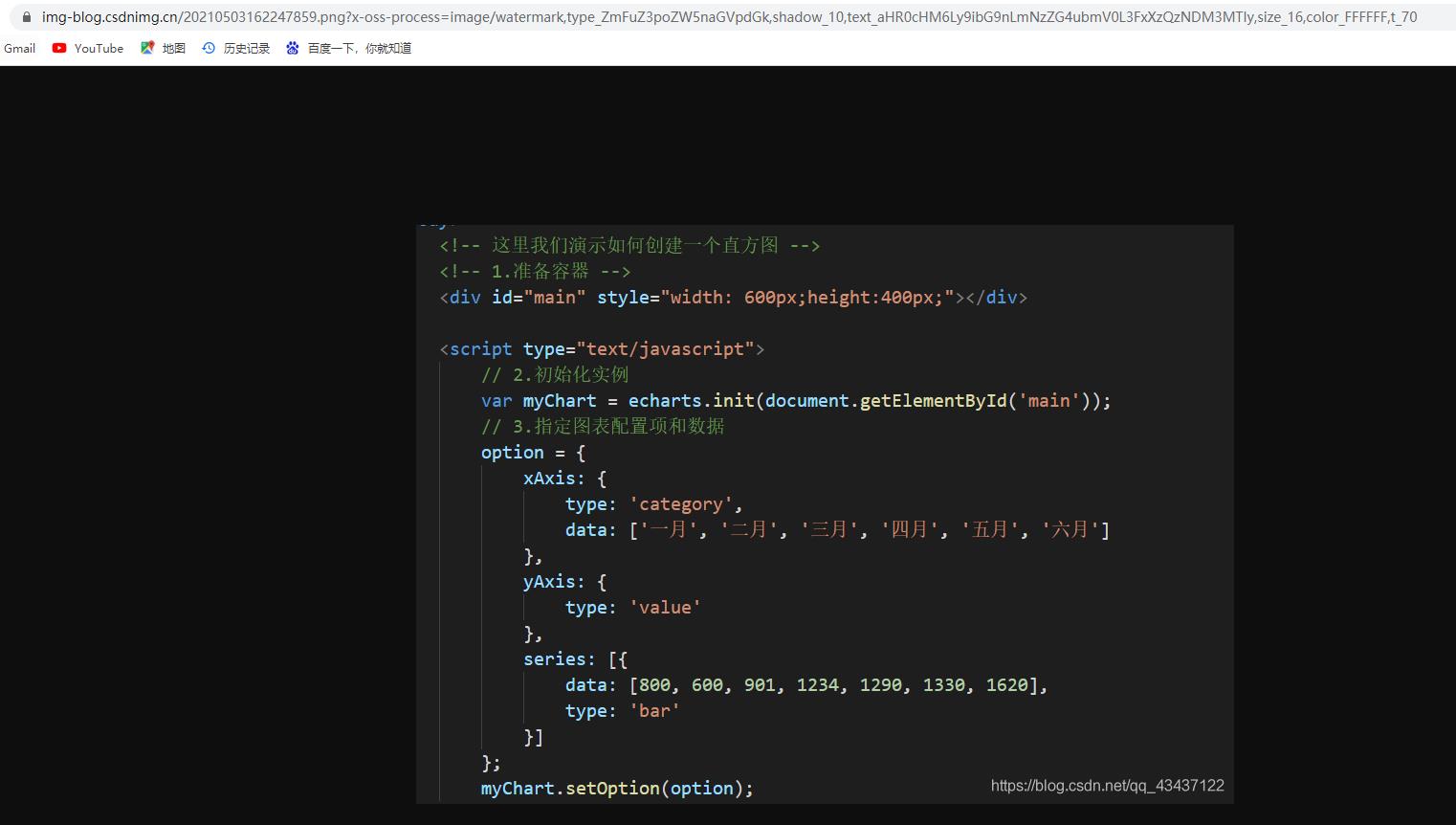Click the myChart.setOption(option) line
Viewport: 1456px width, 825px height.
(617, 788)
